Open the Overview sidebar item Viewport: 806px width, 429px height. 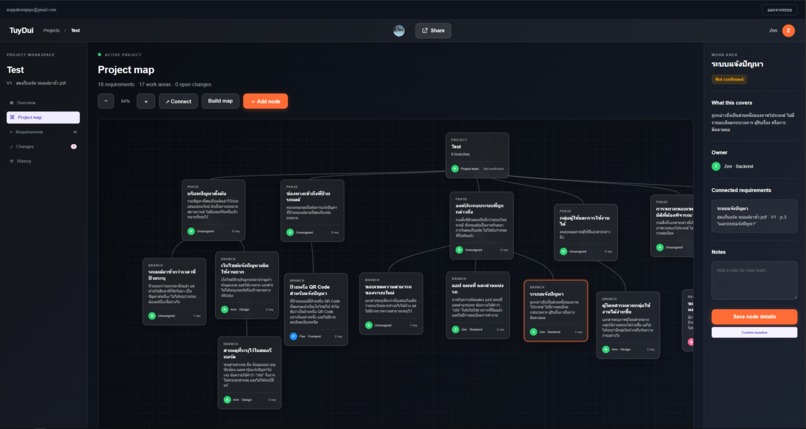coord(43,103)
